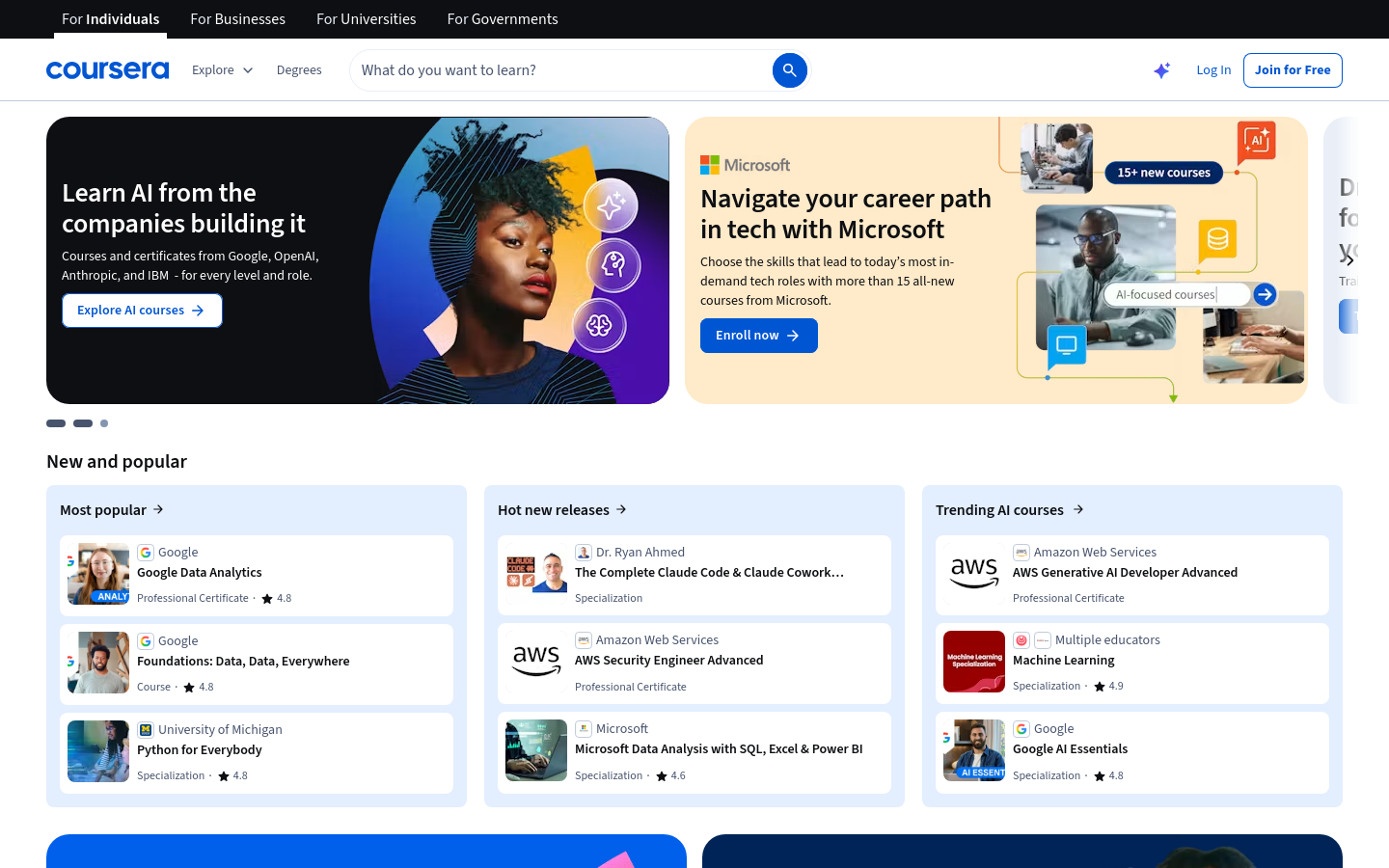Click the blue arrow beside AI-focused courses
Viewport: 1389px width, 868px height.
coord(1265,294)
